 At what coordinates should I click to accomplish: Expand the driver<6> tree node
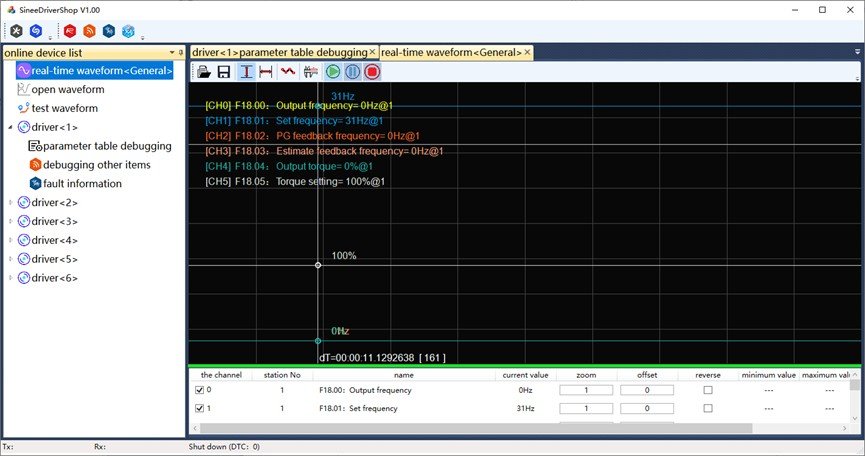[11, 277]
